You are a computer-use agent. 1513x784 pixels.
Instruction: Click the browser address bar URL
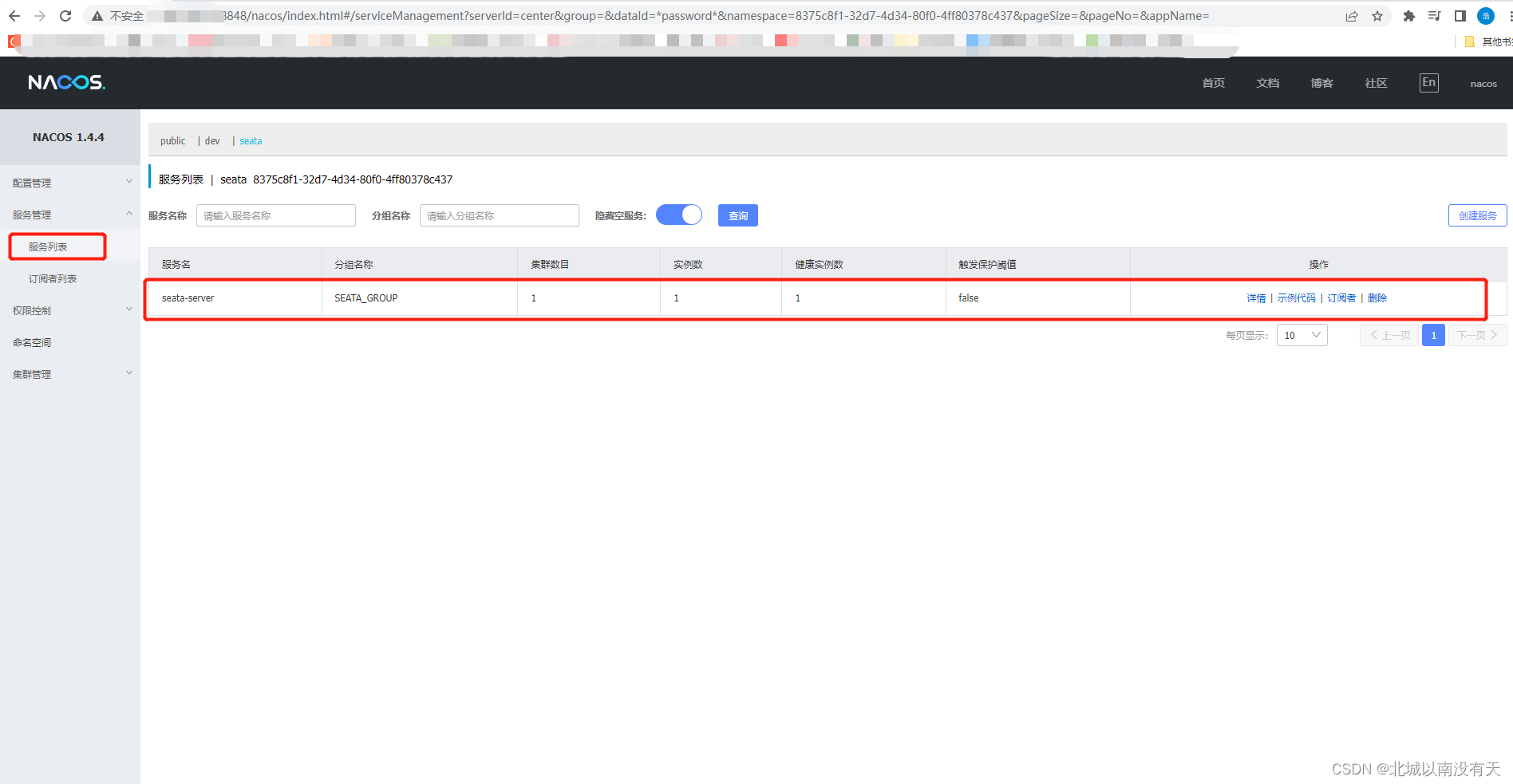[x=714, y=16]
